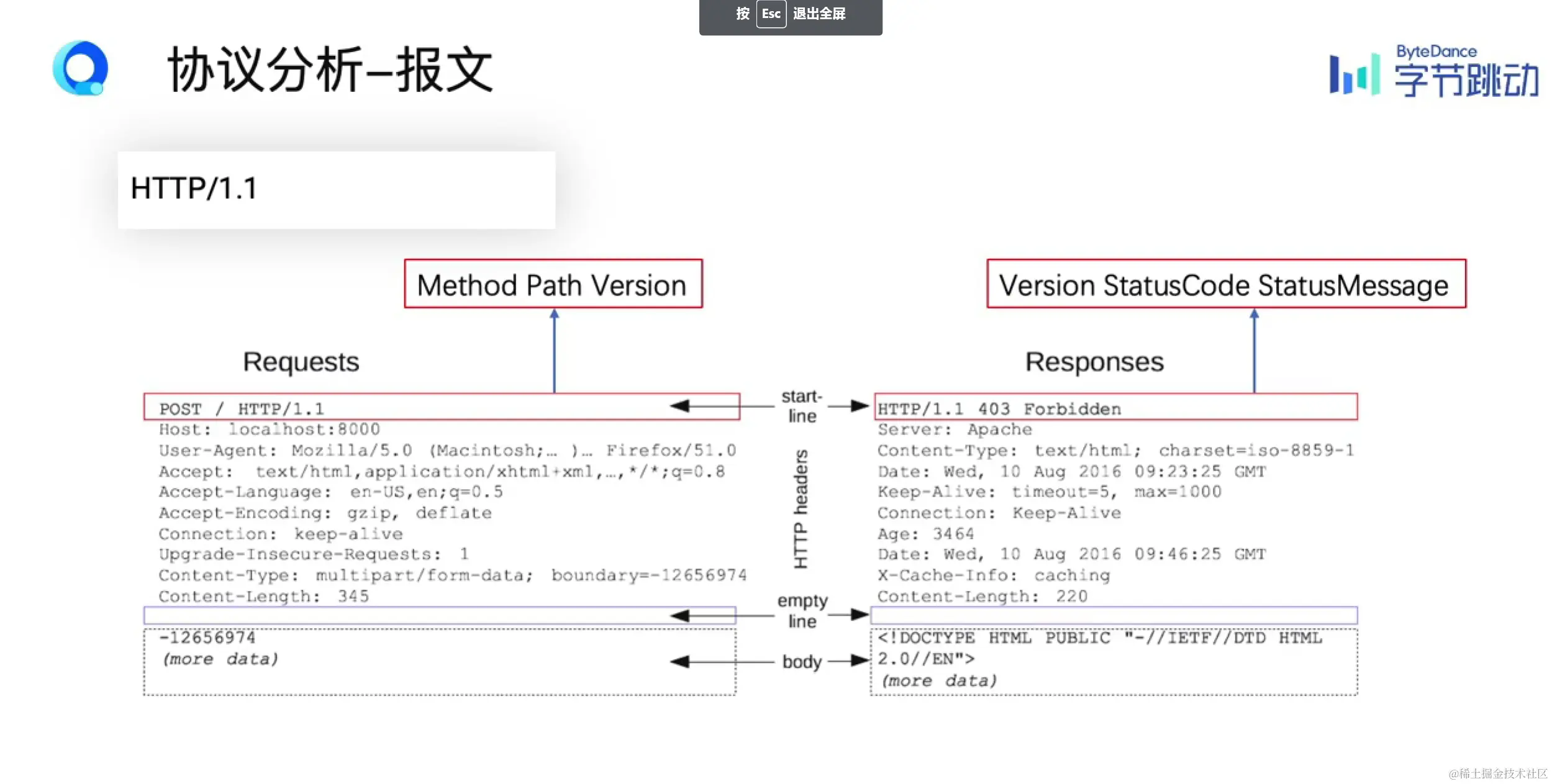Image resolution: width=1552 pixels, height=784 pixels.
Task: Click the vertical HTTP headers label
Action: coord(801,509)
